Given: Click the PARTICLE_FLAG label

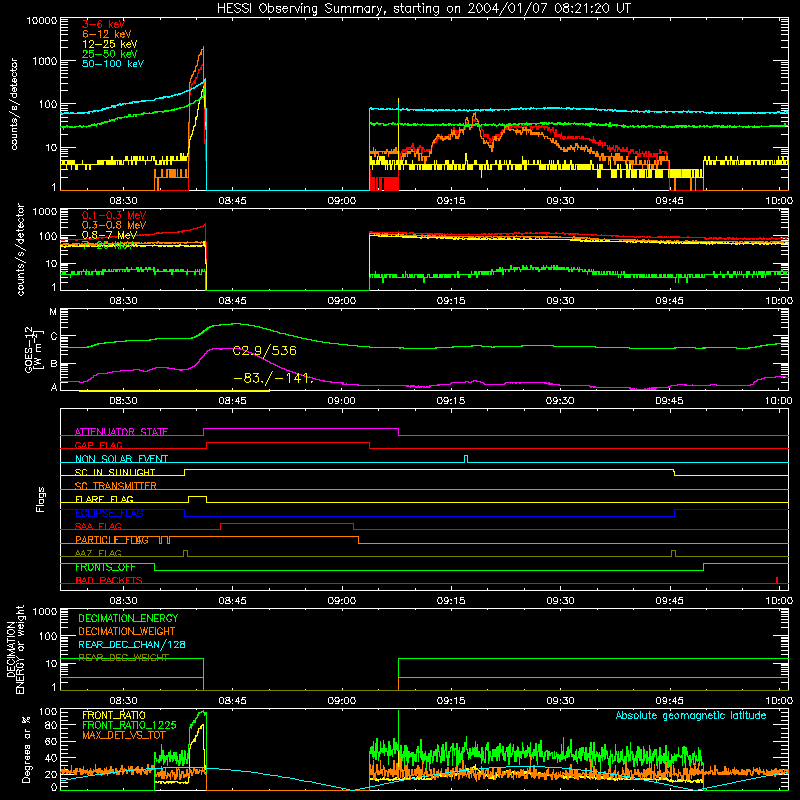Looking at the screenshot, I should click(x=112, y=540).
